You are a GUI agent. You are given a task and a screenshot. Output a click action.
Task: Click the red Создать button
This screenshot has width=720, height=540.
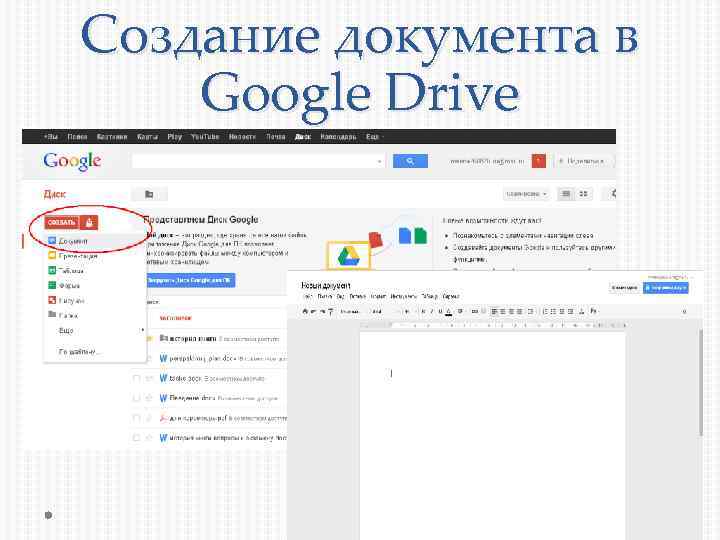(62, 223)
